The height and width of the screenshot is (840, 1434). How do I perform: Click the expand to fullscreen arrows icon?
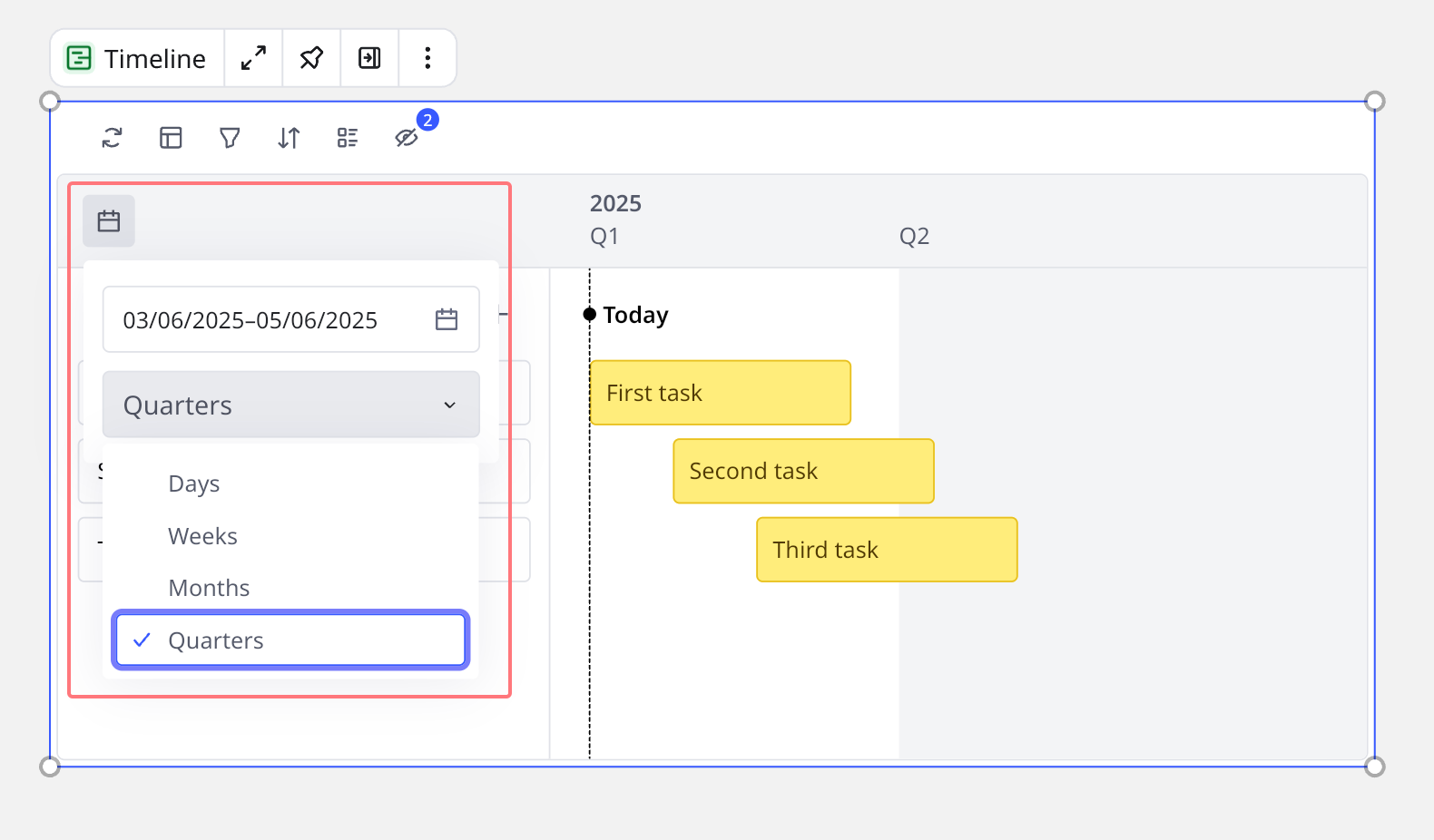253,58
